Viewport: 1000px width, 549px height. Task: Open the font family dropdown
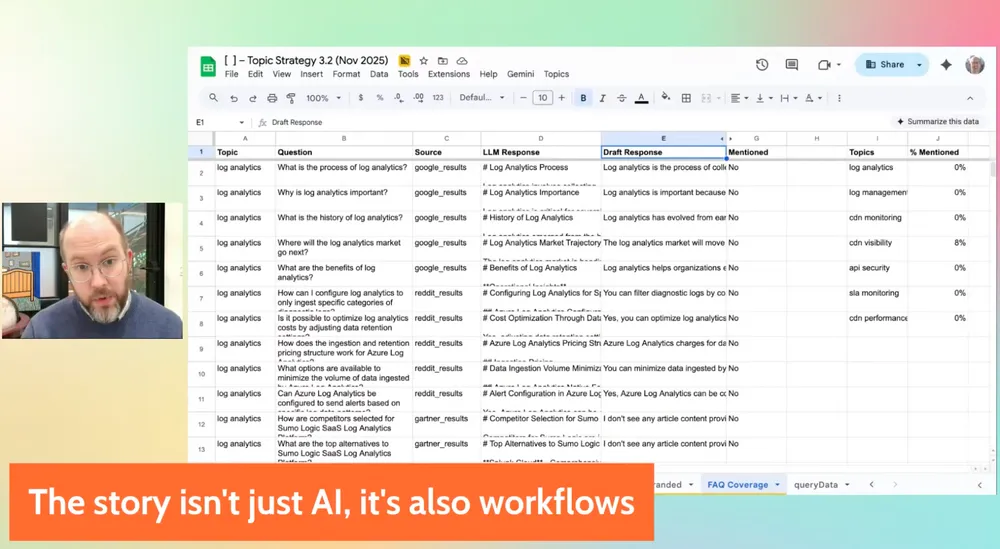click(482, 98)
